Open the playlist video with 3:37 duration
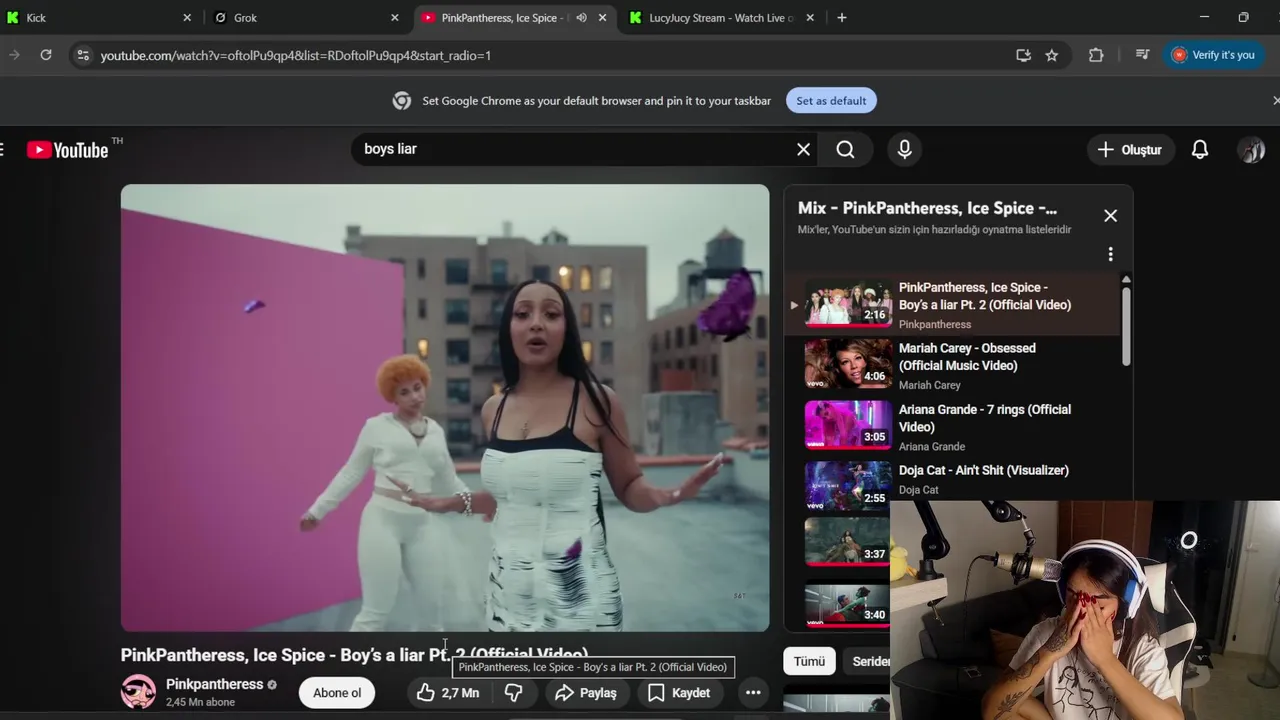The height and width of the screenshot is (720, 1280). click(x=847, y=541)
